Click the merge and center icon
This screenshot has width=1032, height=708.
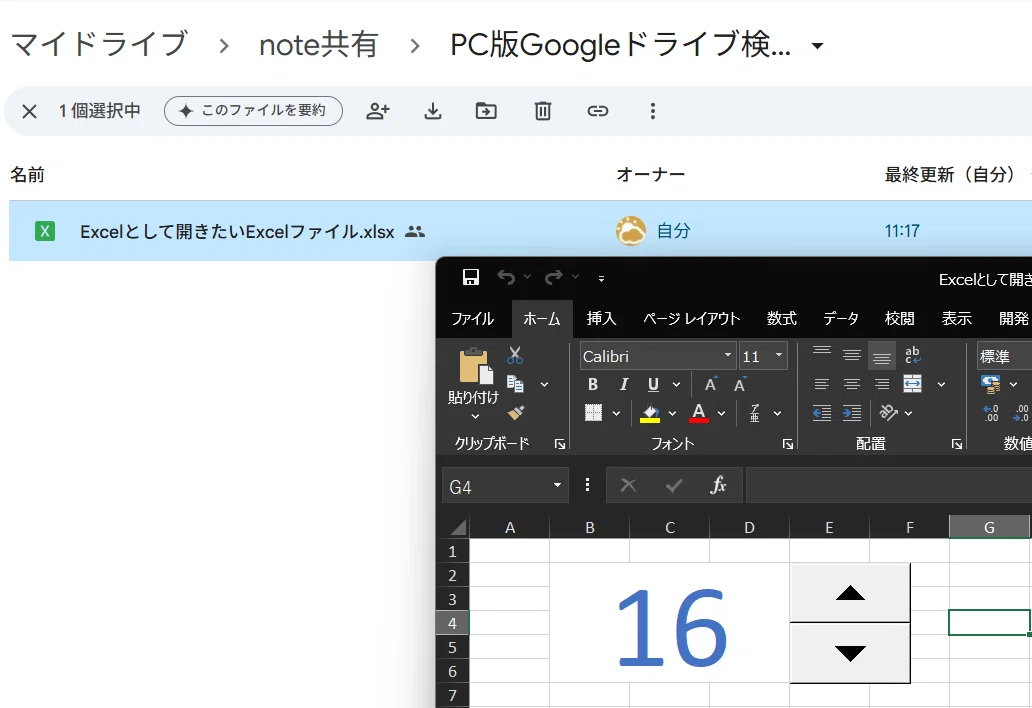tap(912, 384)
